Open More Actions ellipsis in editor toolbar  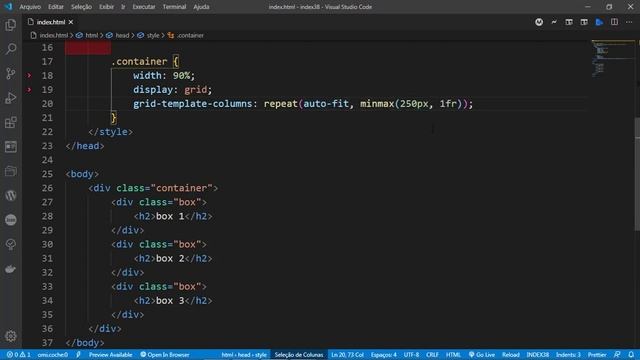(629, 22)
